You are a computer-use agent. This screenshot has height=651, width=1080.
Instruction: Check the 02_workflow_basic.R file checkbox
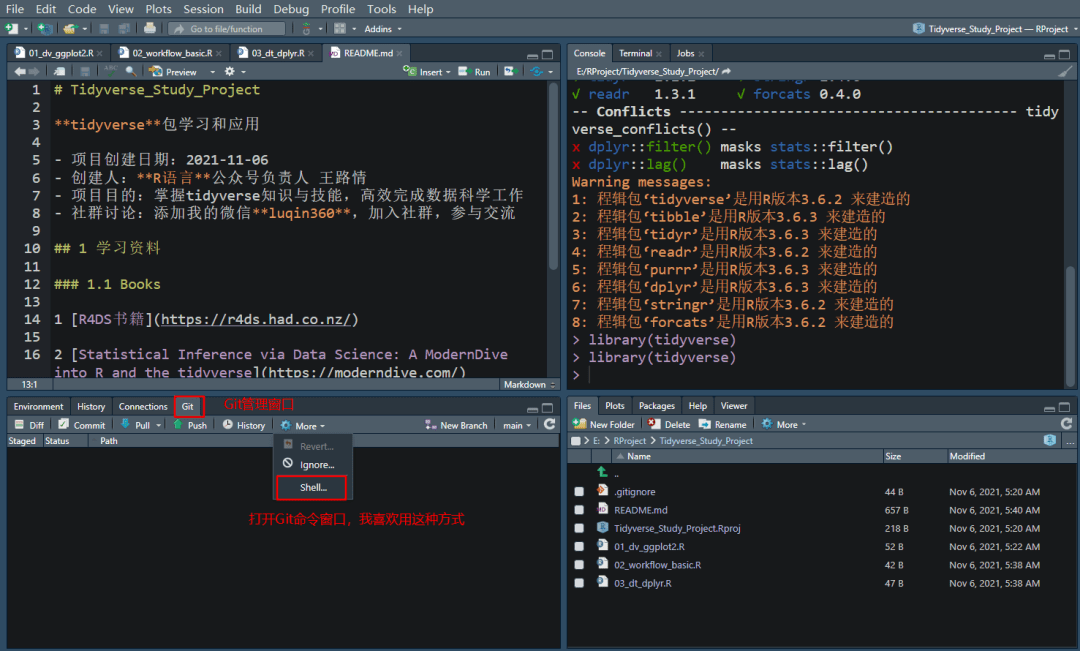click(x=579, y=565)
